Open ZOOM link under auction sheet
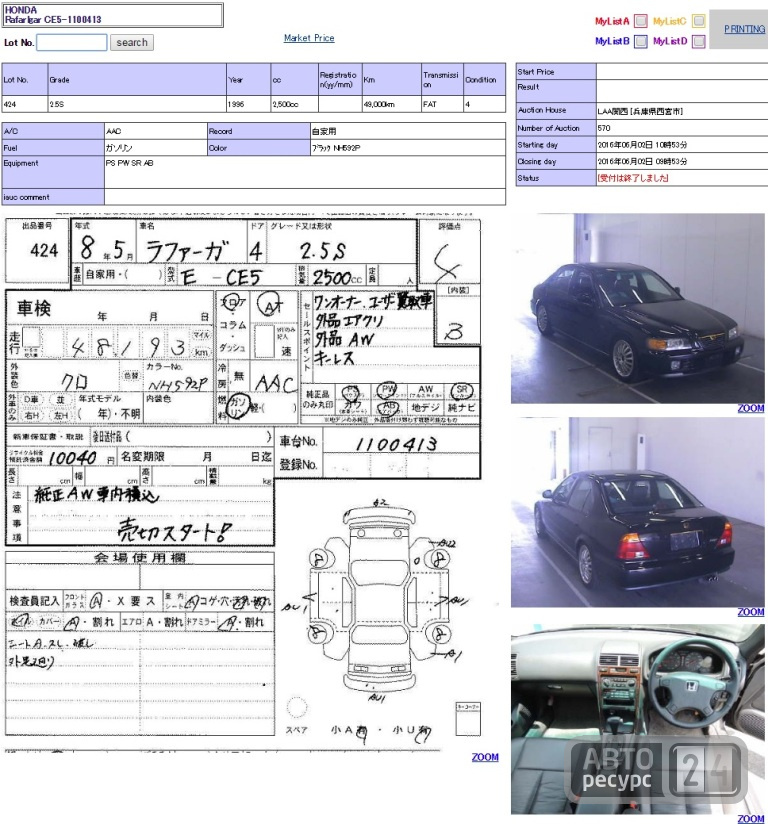Screen dimensions: 768x824 pyautogui.click(x=485, y=757)
